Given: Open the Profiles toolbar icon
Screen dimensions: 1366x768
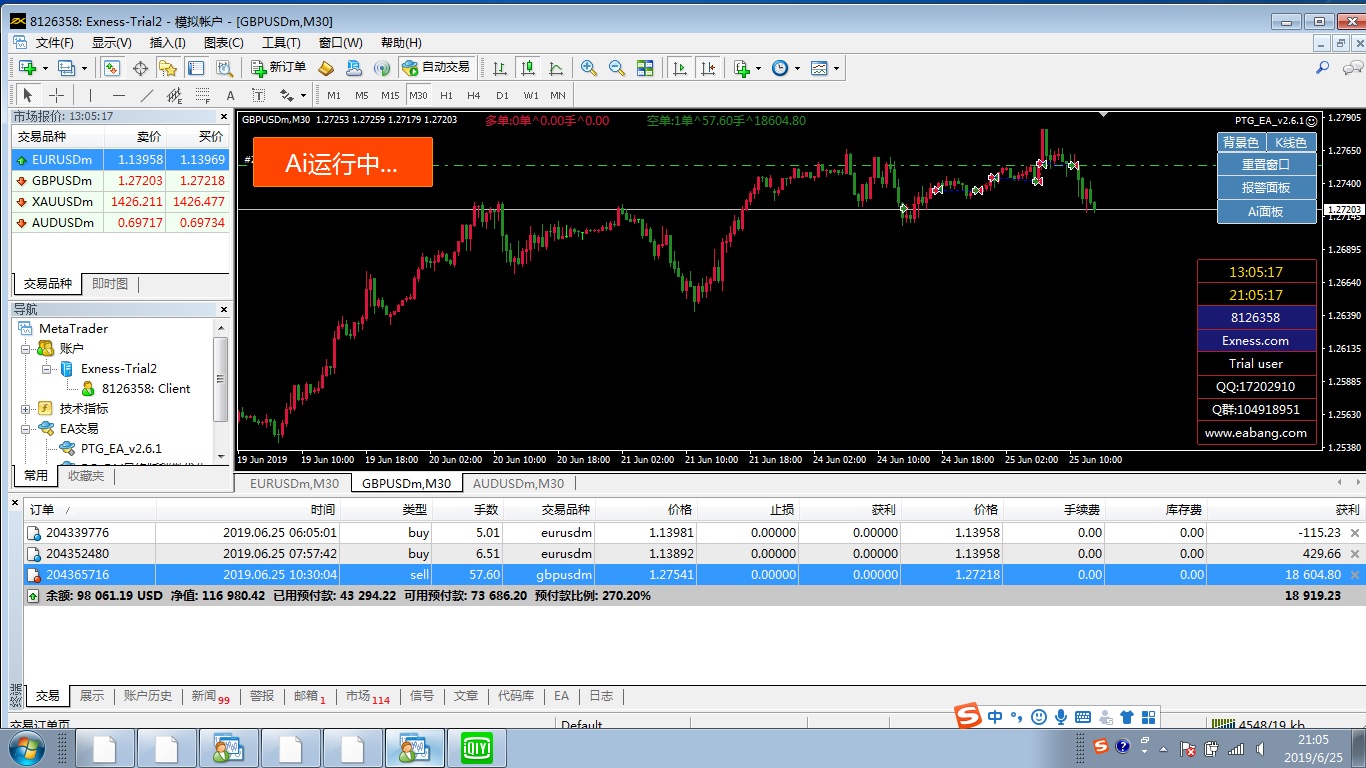Looking at the screenshot, I should coord(66,68).
